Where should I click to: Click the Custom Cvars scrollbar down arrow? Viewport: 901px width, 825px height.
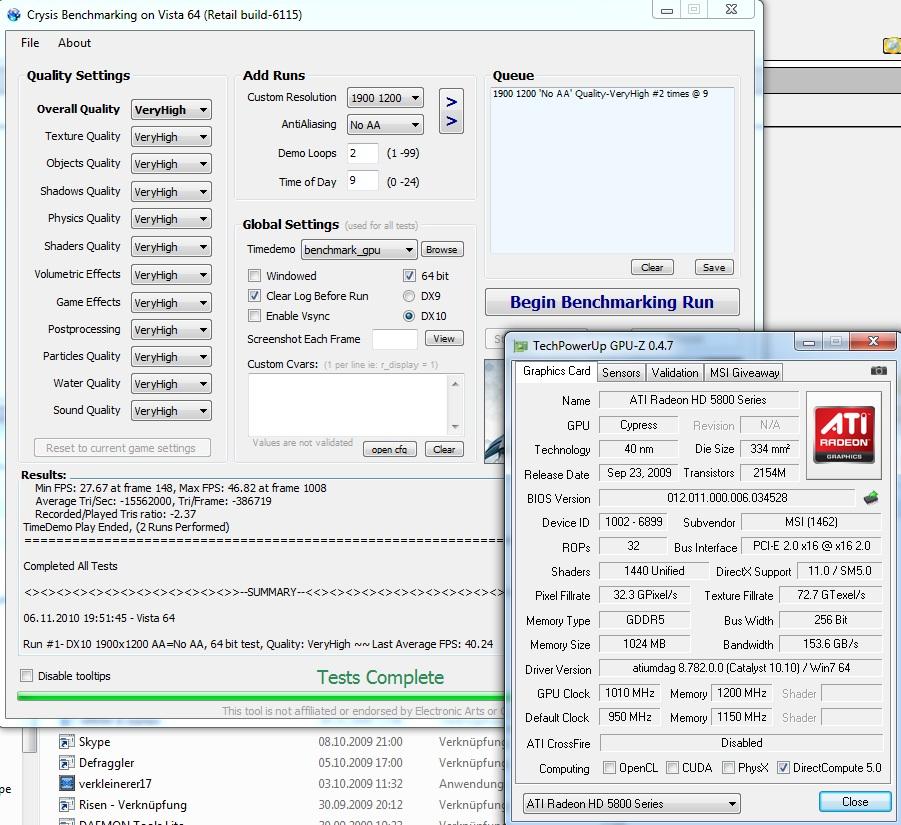[455, 426]
